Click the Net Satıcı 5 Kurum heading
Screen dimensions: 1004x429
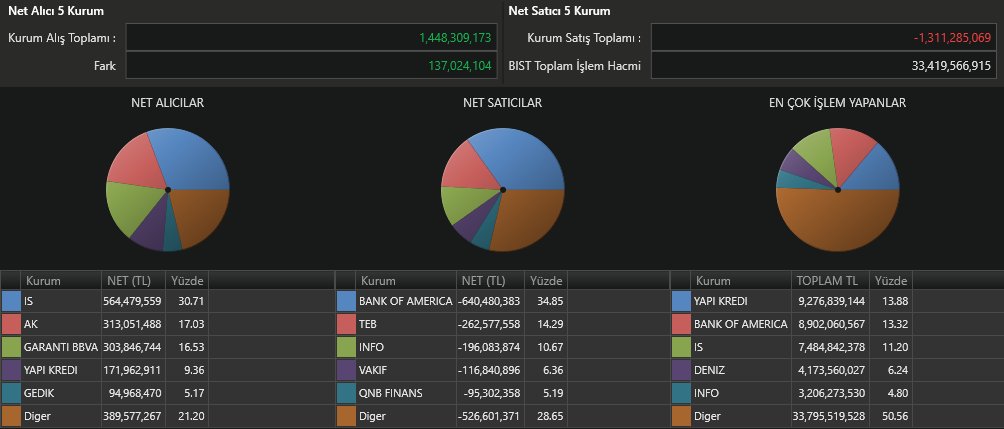click(559, 11)
